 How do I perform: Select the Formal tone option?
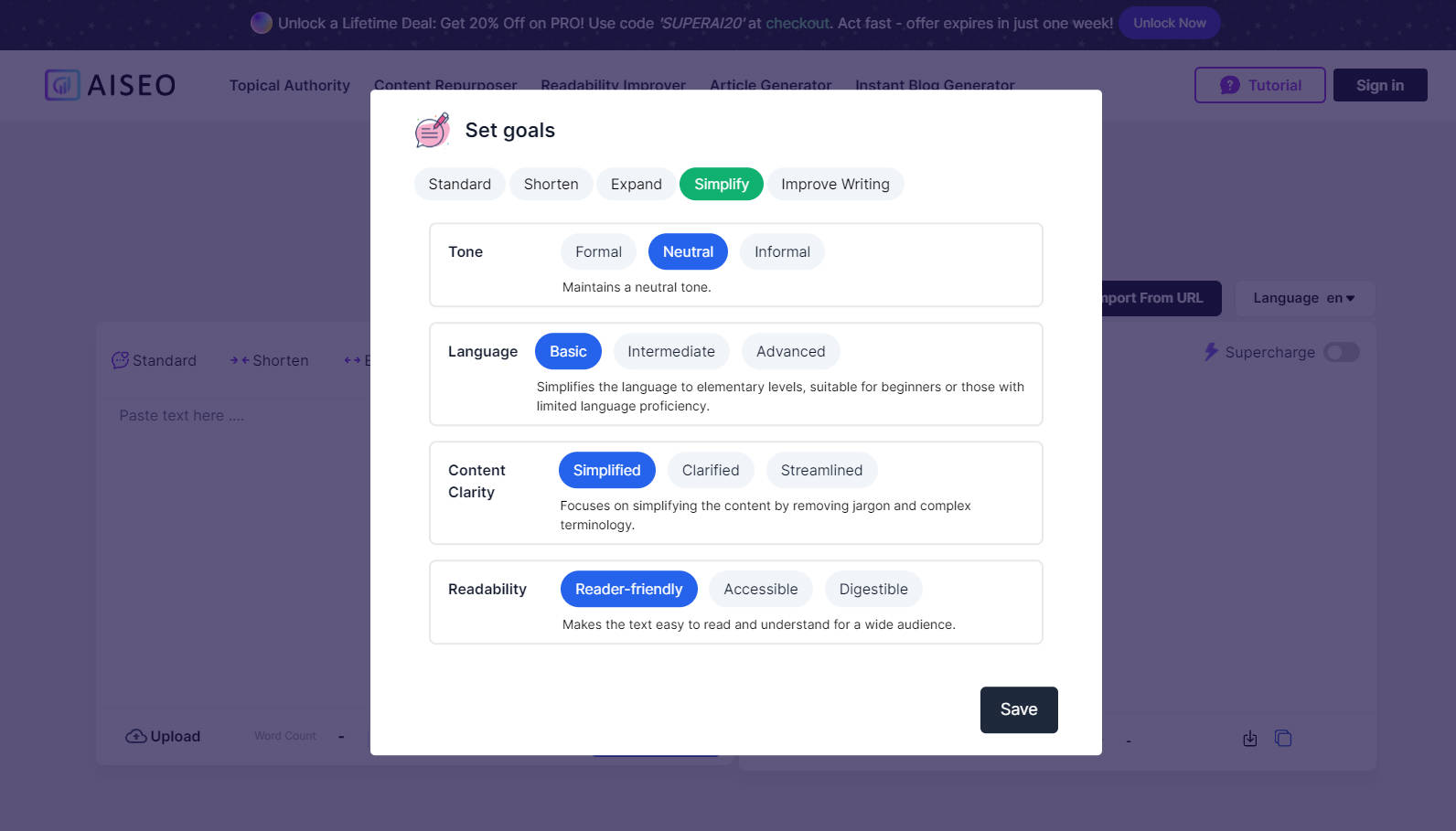tap(598, 251)
